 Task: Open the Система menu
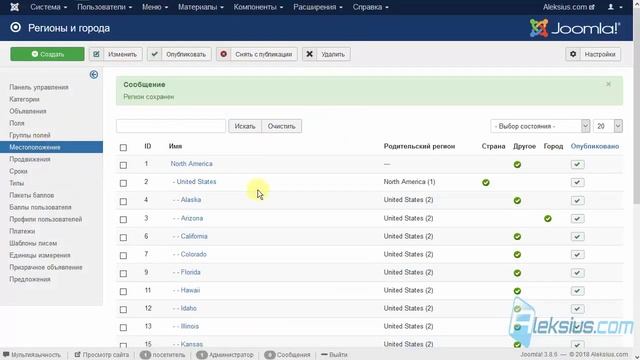(49, 7)
